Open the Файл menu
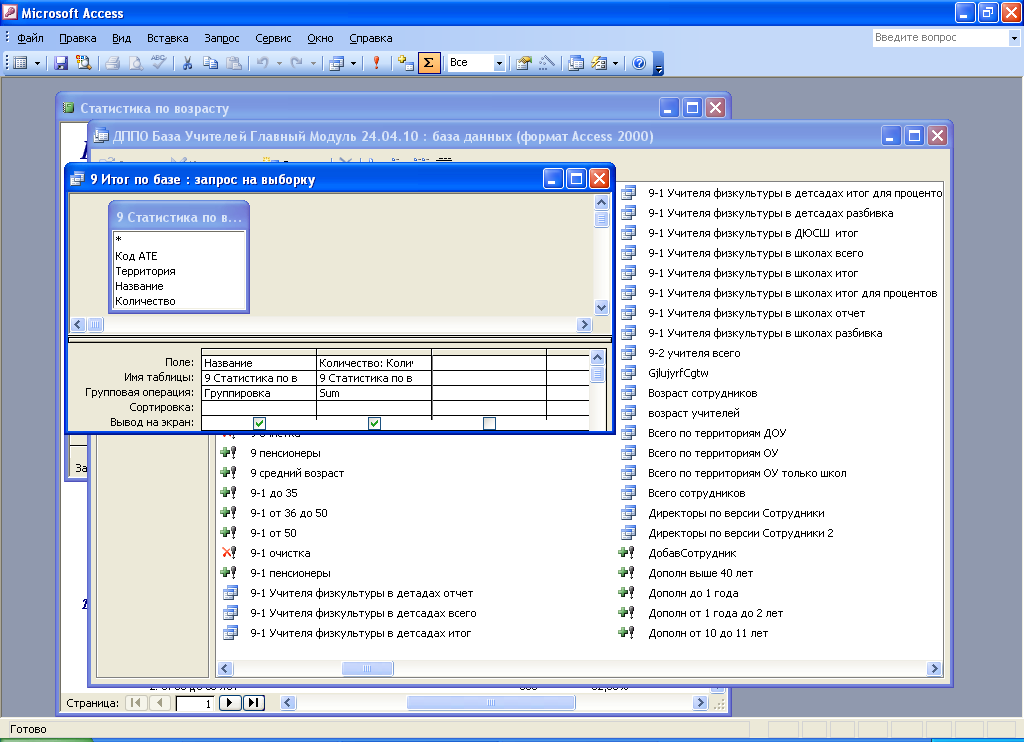This screenshot has width=1024, height=742. pyautogui.click(x=30, y=38)
